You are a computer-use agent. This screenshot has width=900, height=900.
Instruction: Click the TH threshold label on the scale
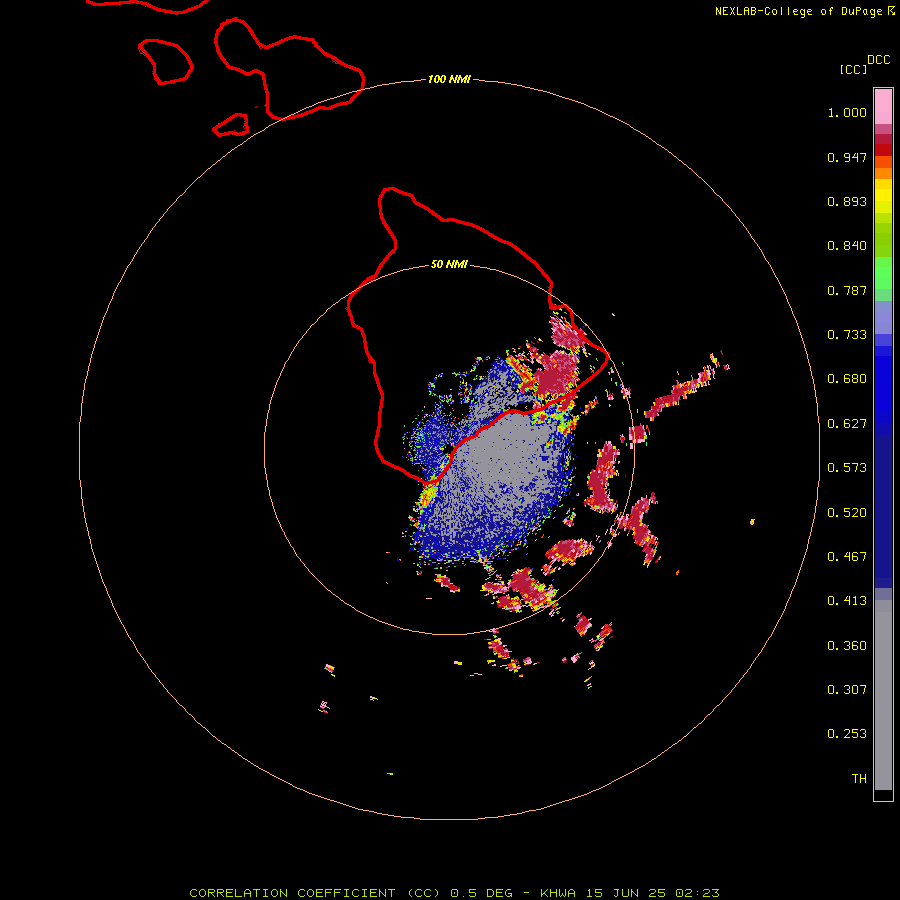[859, 779]
